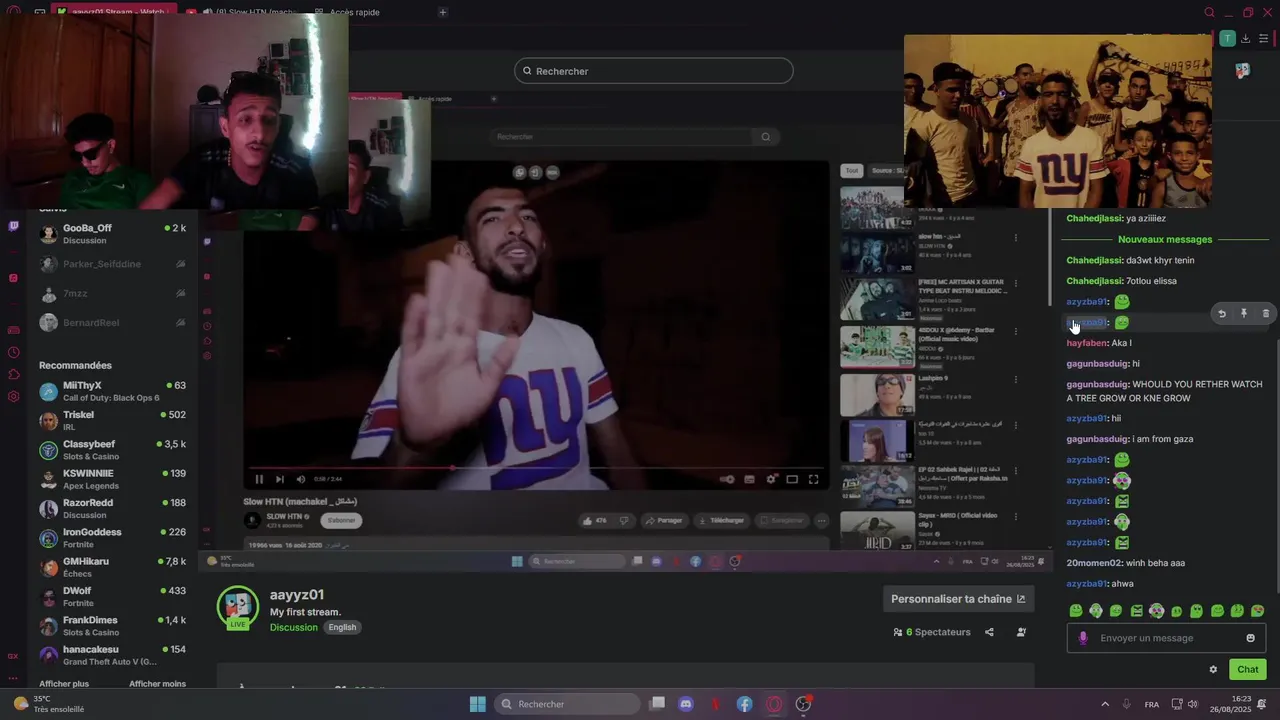
Task: Open Discord from taskbar
Action: pyautogui.click(x=686, y=704)
